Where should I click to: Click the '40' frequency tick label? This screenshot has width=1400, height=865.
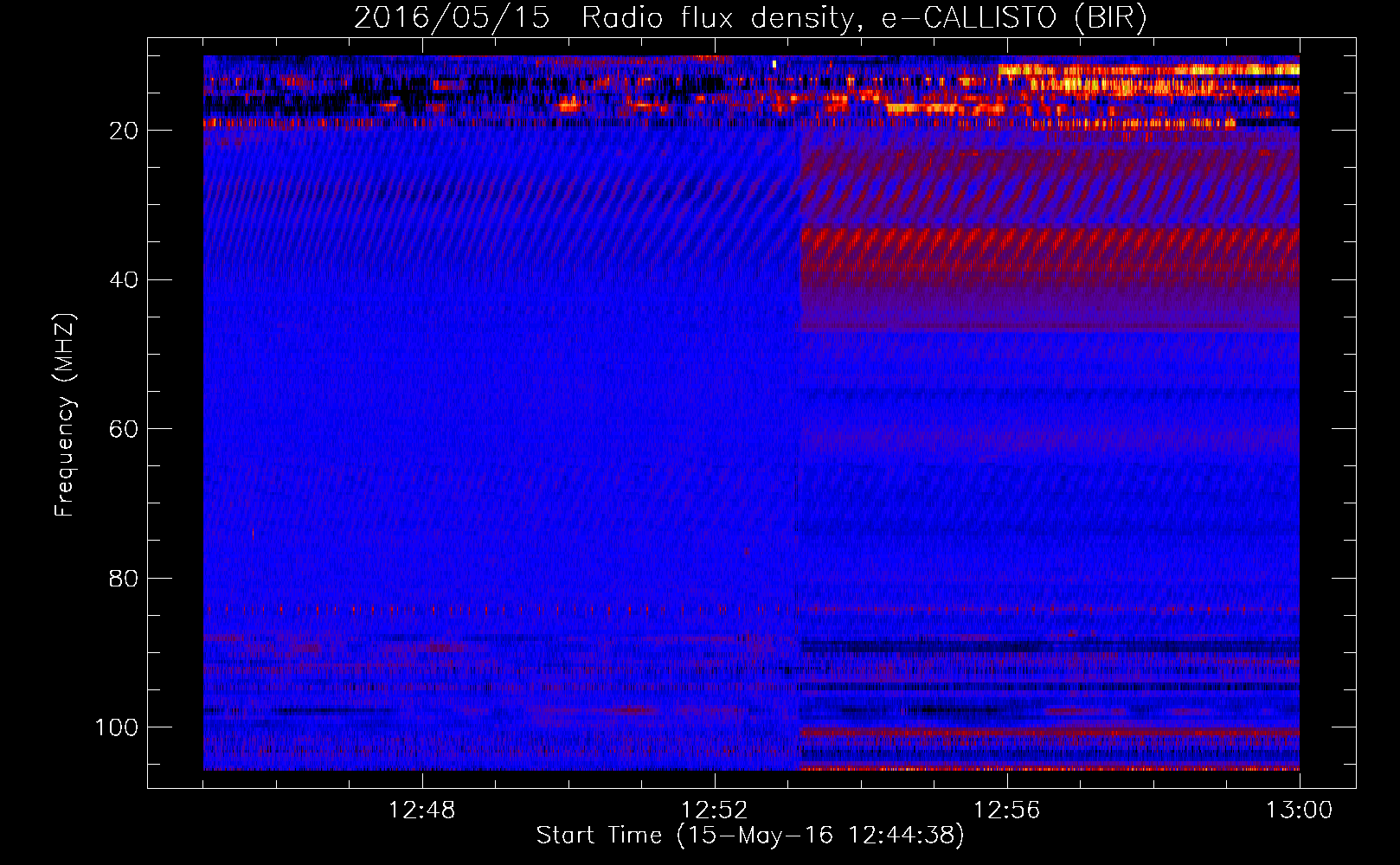pos(124,280)
